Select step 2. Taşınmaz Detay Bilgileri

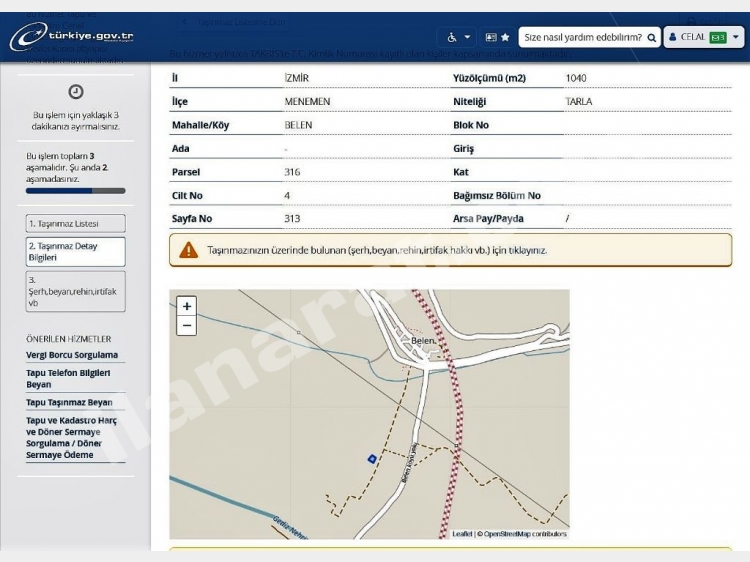tap(76, 252)
